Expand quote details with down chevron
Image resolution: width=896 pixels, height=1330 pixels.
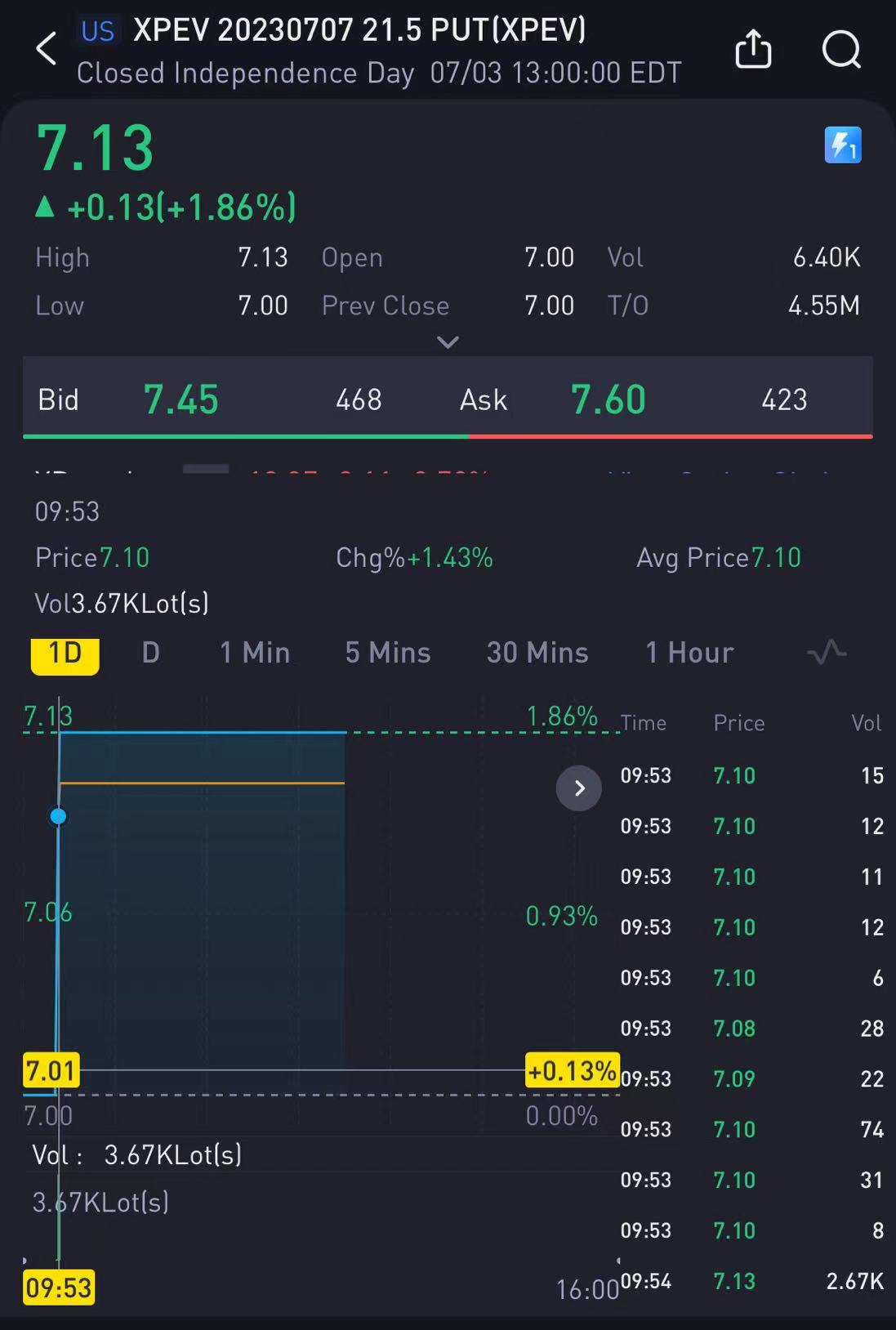coord(448,342)
